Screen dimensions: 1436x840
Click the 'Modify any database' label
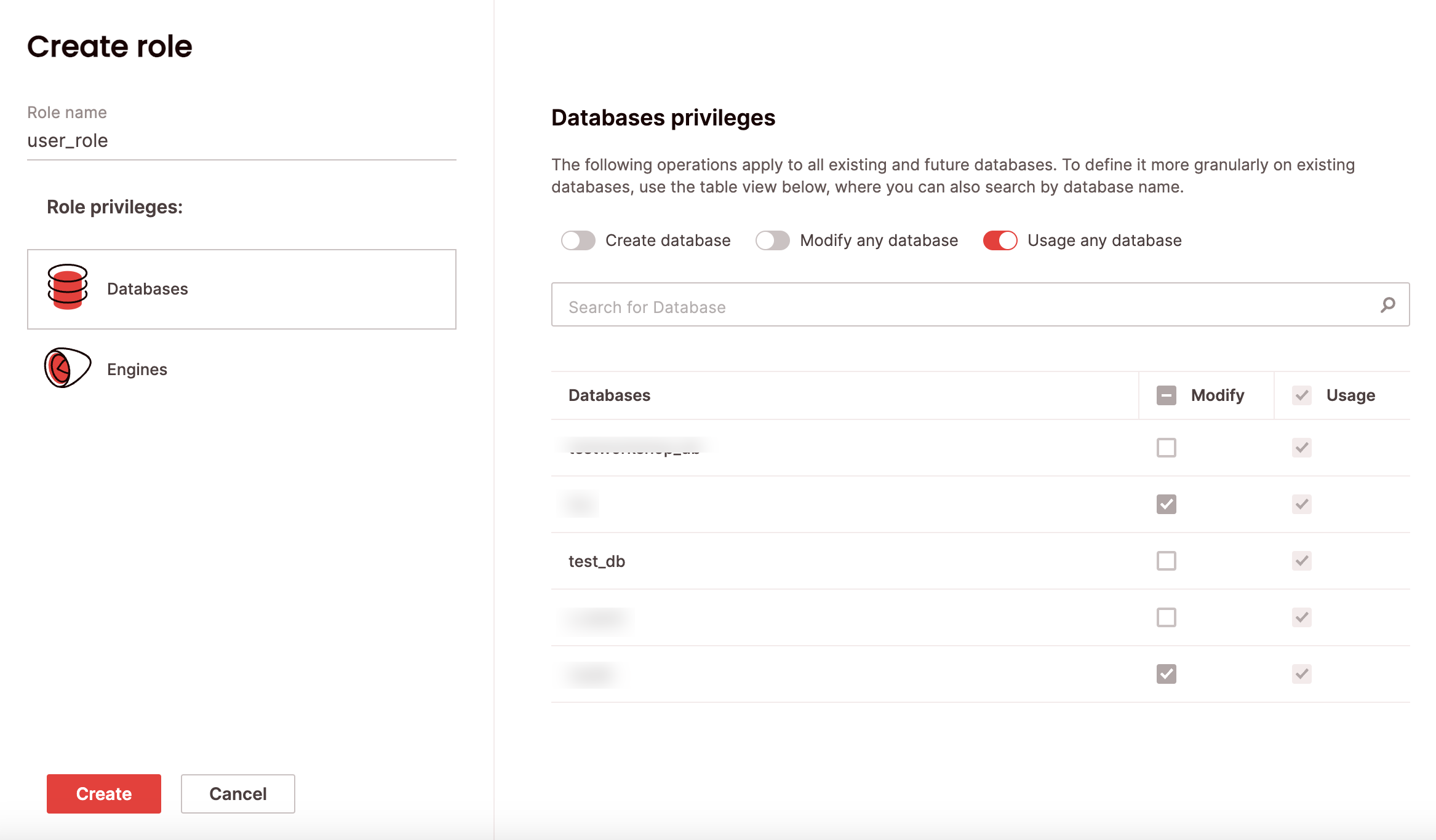tap(879, 240)
